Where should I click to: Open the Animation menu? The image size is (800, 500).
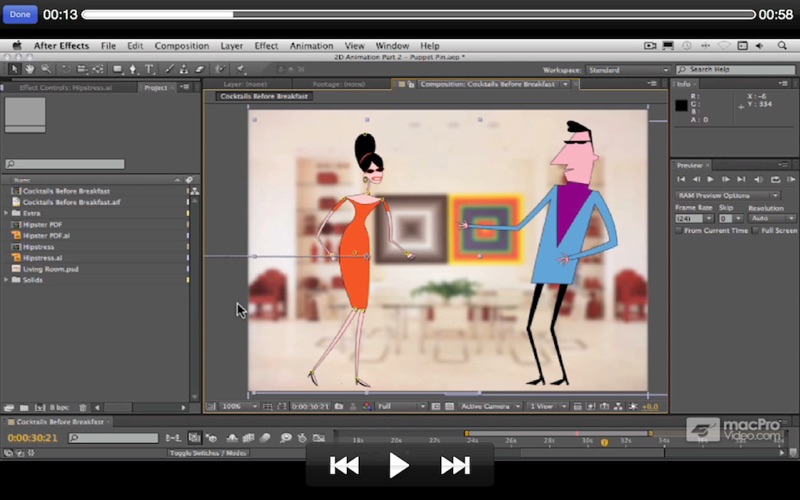(x=311, y=45)
